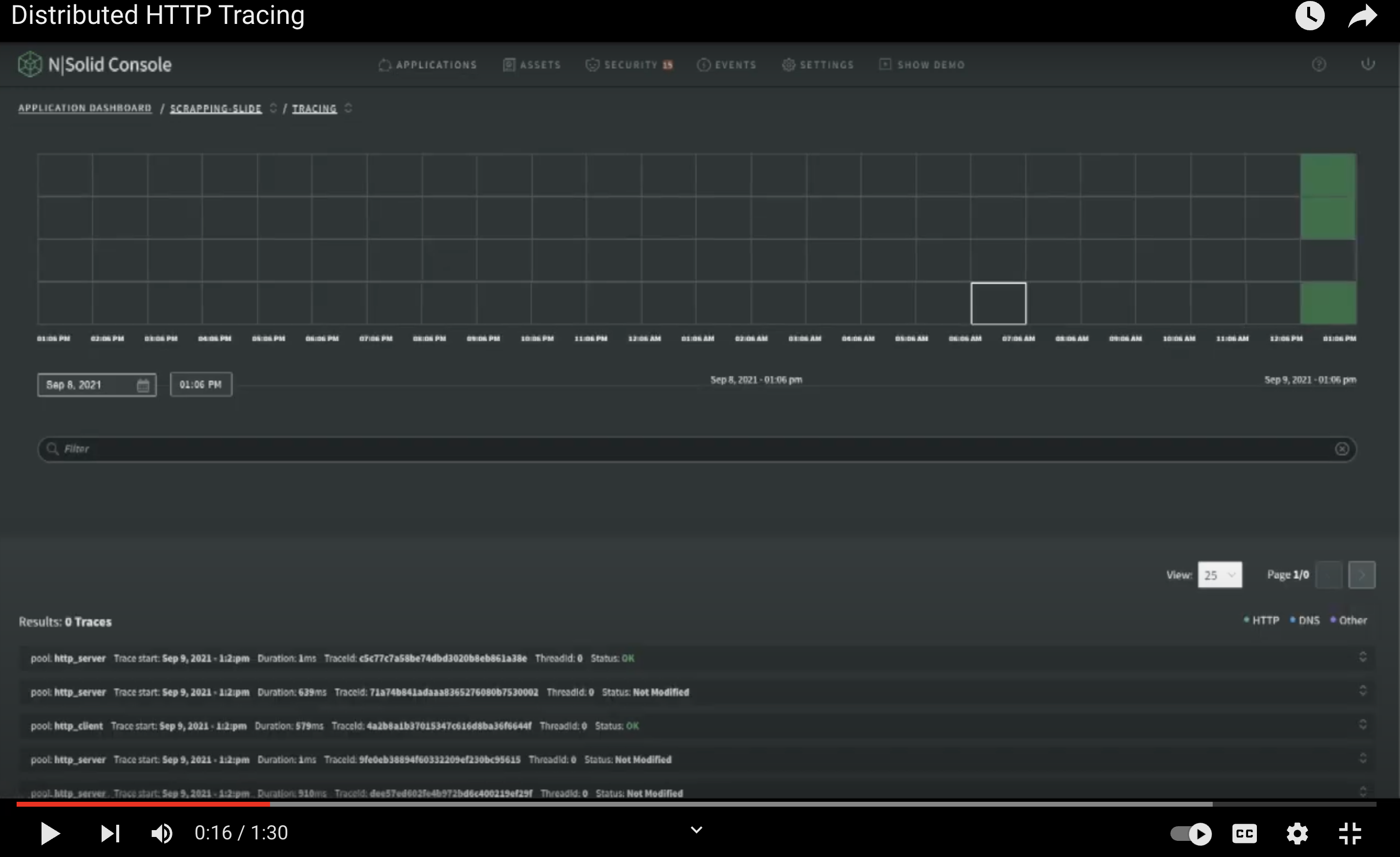
Task: Click the calendar icon in date field
Action: [x=143, y=386]
